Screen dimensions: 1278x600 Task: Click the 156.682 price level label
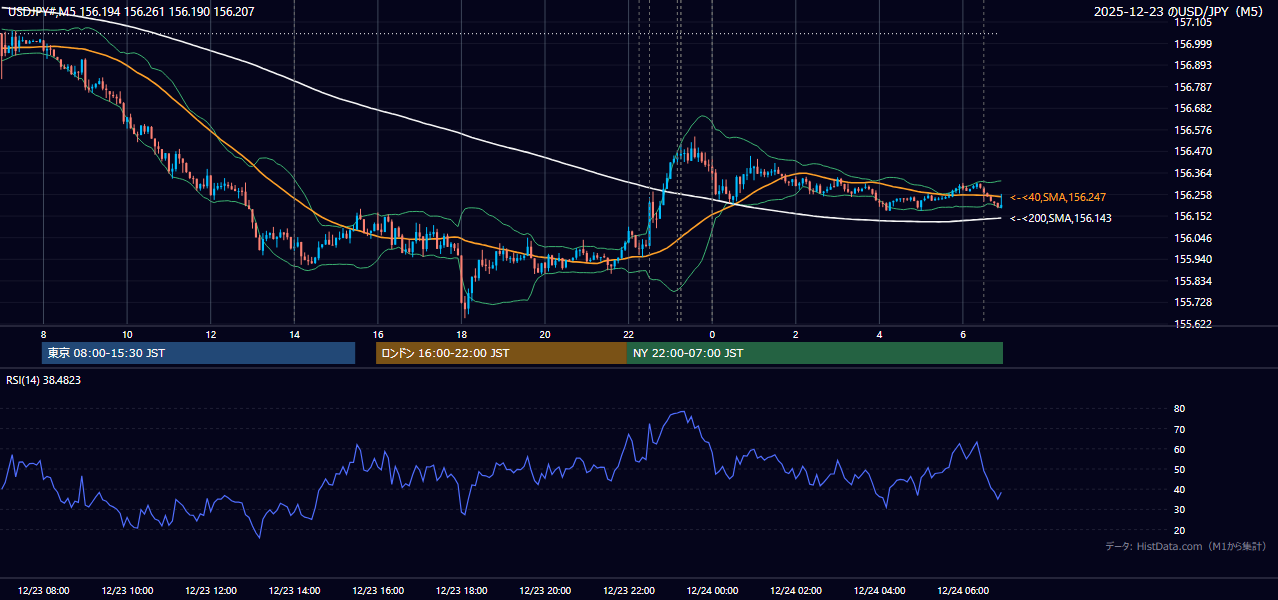[1193, 108]
